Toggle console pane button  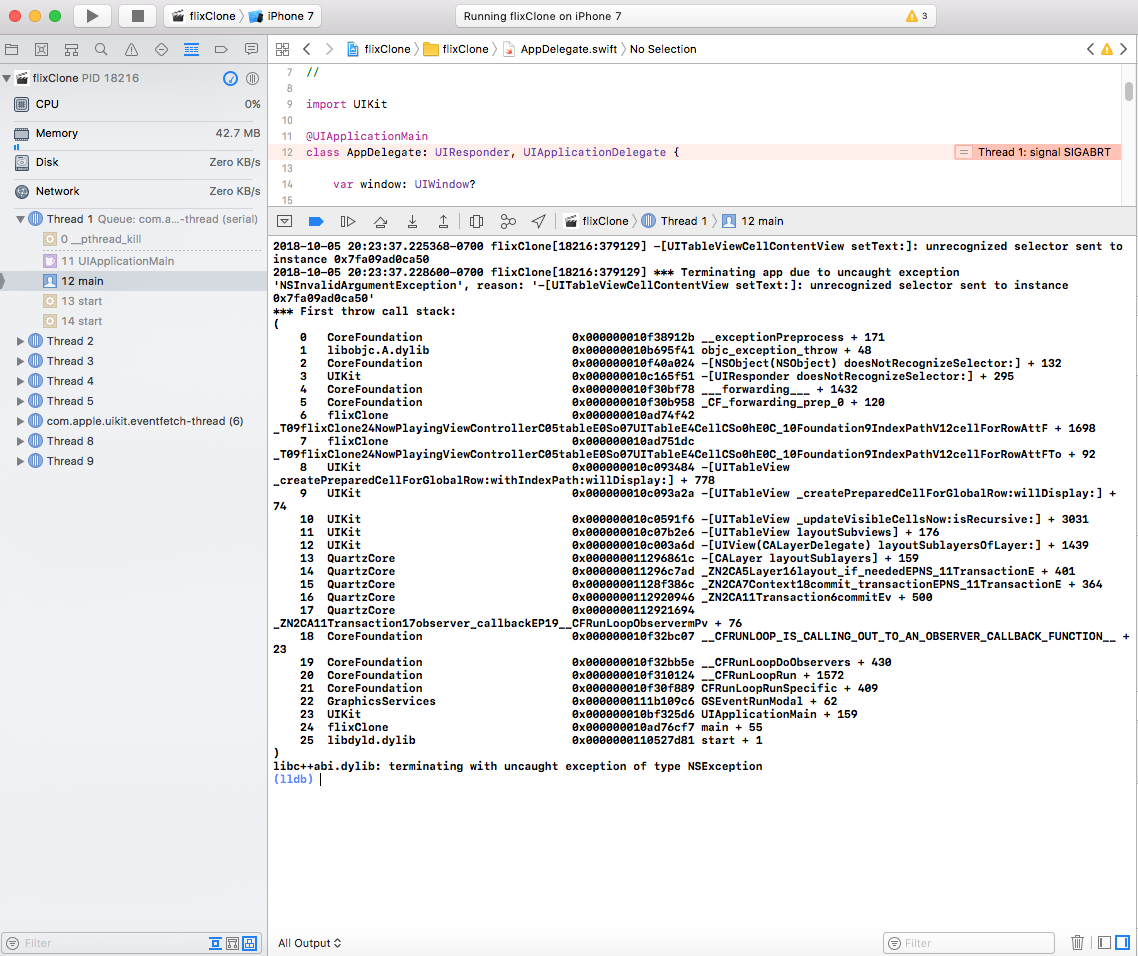point(1122,942)
